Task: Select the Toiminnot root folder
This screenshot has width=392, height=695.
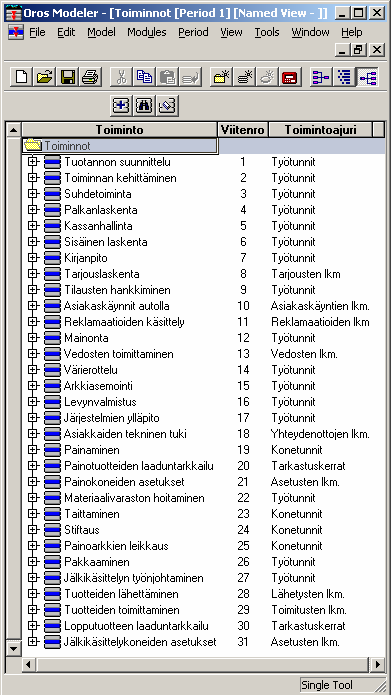Action: click(x=120, y=146)
